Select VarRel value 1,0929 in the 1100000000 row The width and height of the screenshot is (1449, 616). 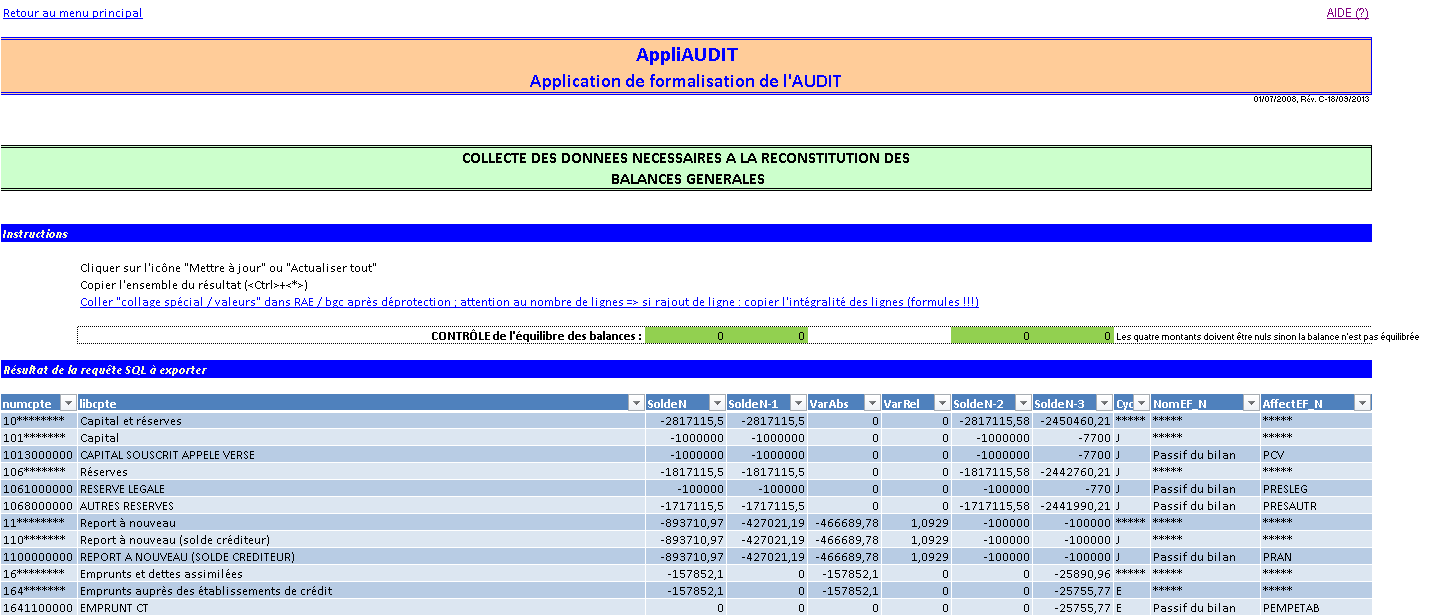pyautogui.click(x=915, y=557)
